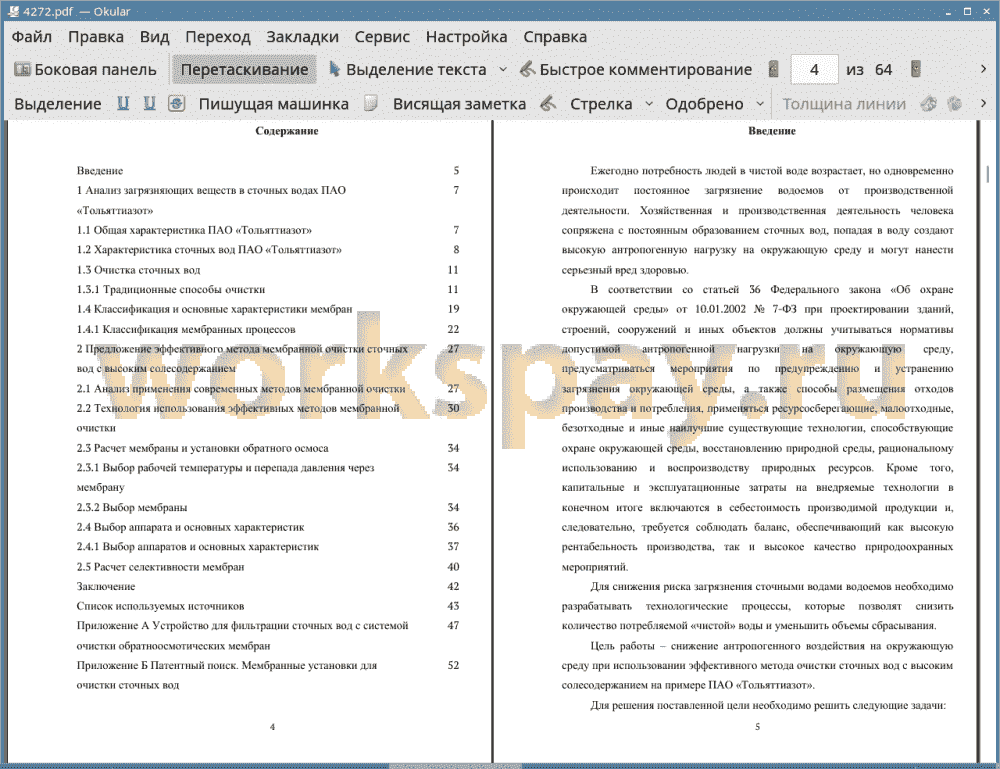
Task: Open the dropdown arrow next to Стрелка
Action: click(x=649, y=104)
